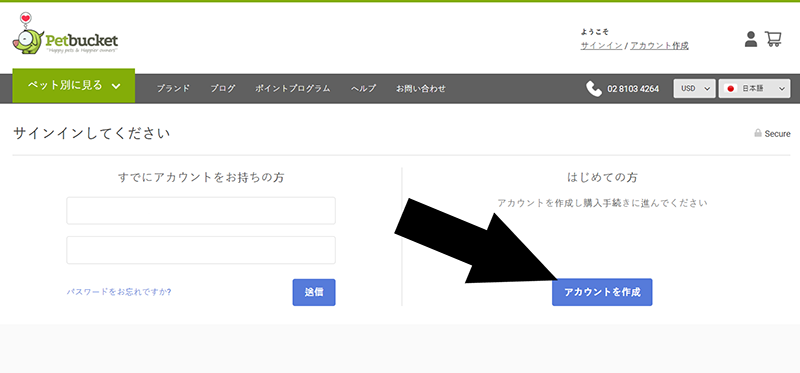
Task: Open the 日本語 language selector
Action: pyautogui.click(x=754, y=88)
